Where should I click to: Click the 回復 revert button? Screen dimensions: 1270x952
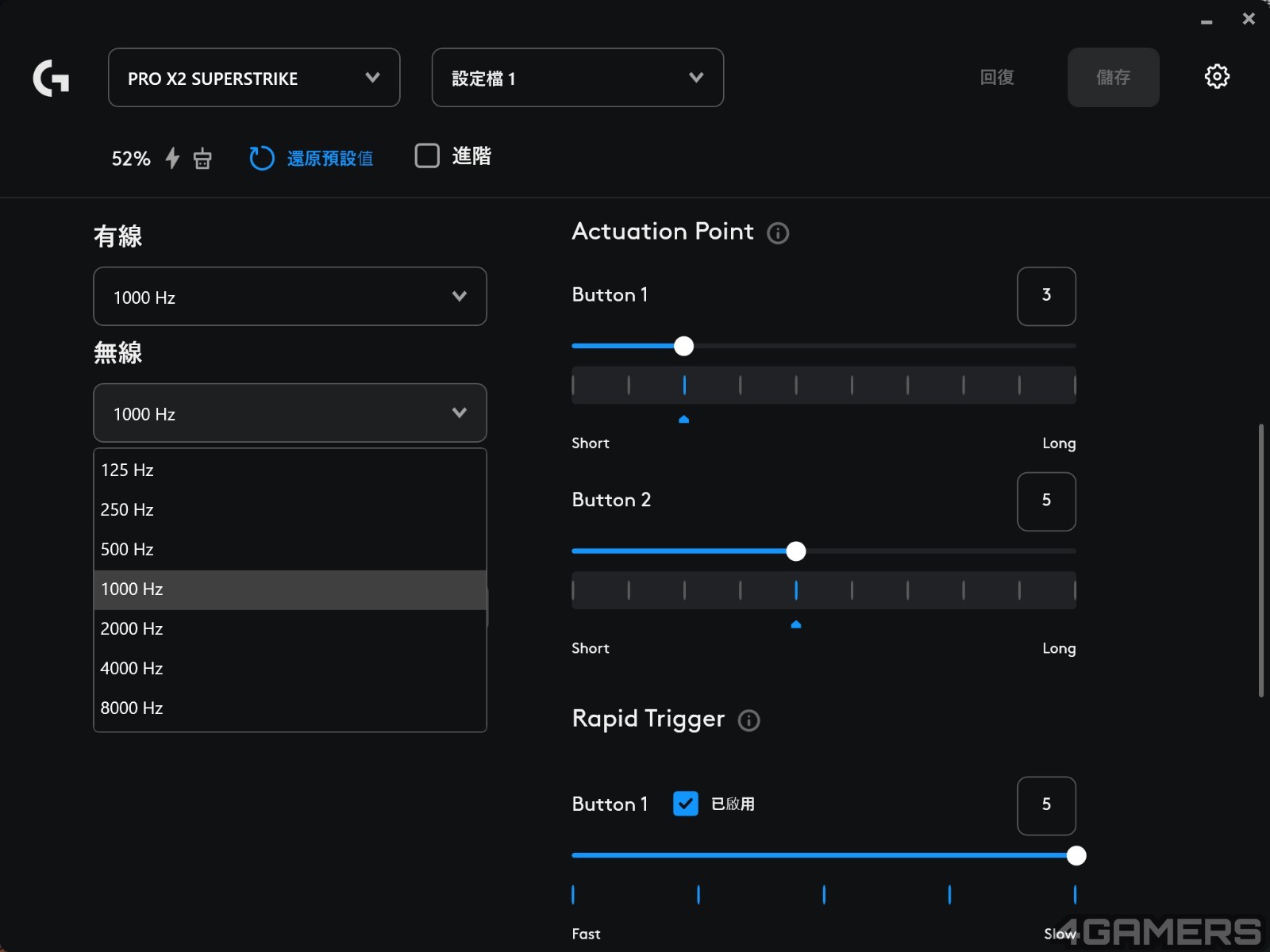pos(997,78)
